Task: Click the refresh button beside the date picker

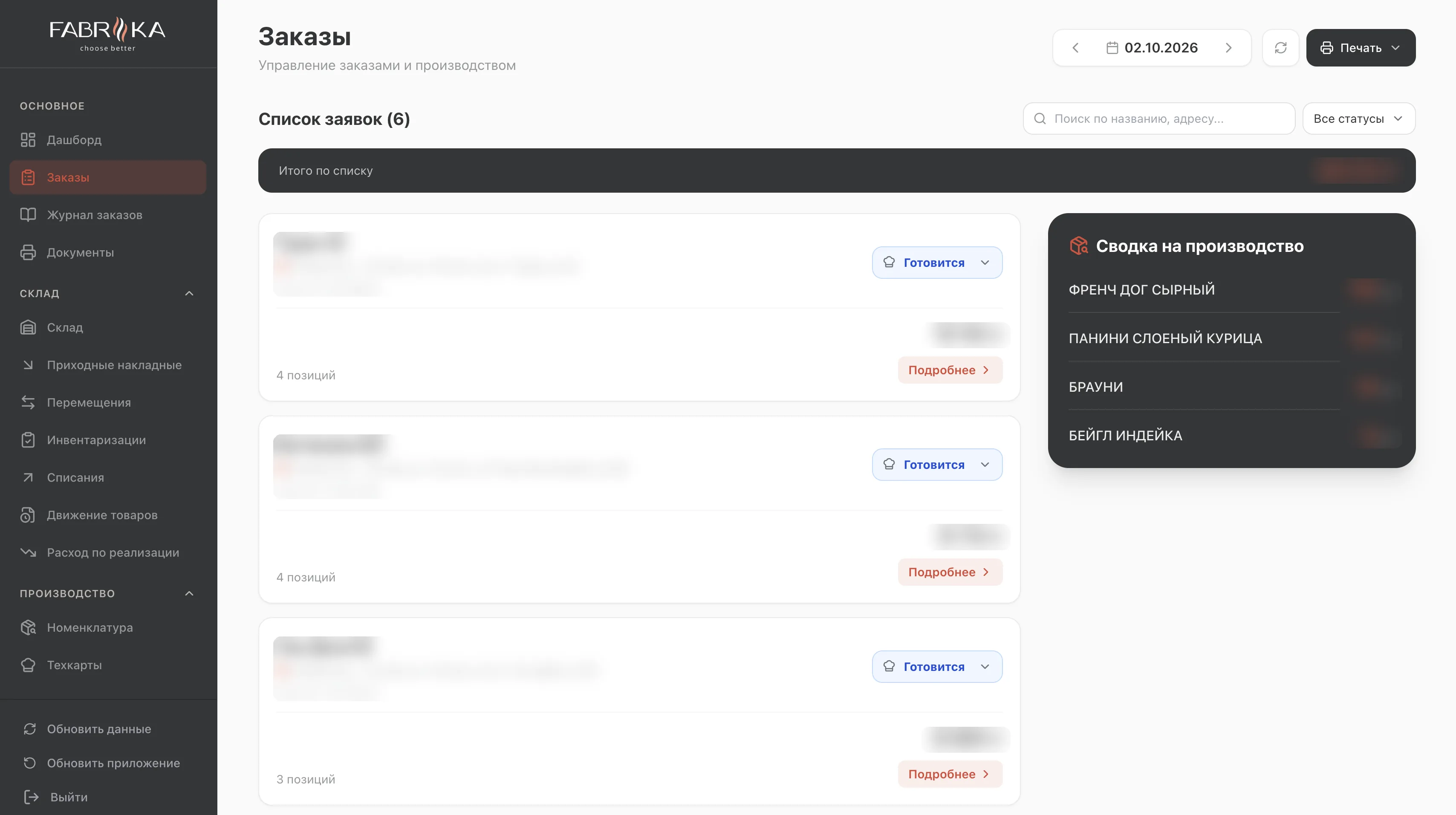Action: pos(1280,47)
